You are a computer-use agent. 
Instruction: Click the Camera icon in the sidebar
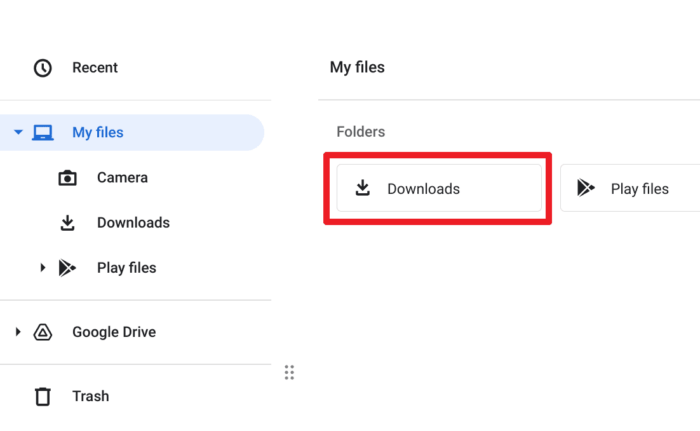pyautogui.click(x=67, y=178)
